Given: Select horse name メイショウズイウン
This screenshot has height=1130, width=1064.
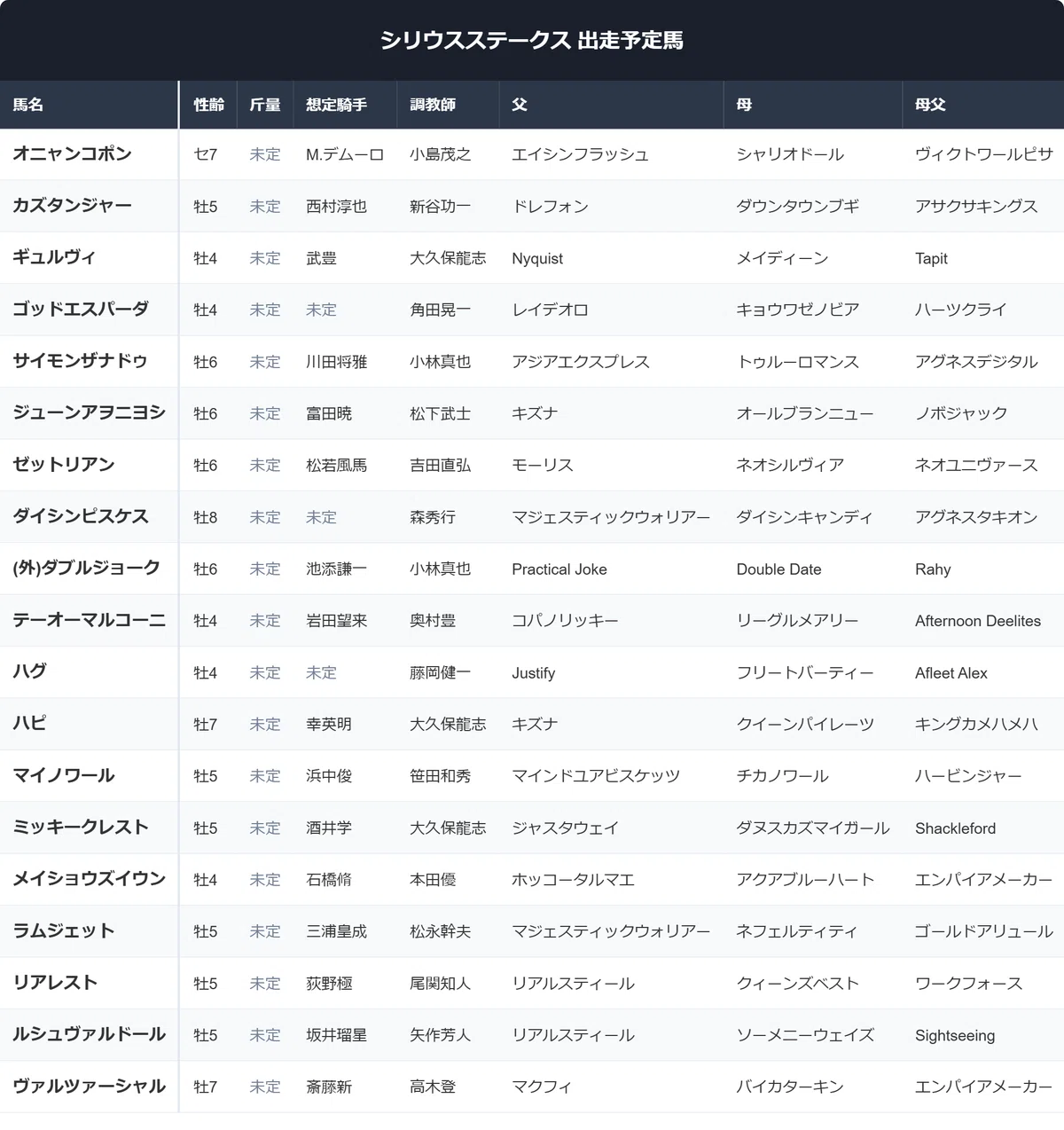Looking at the screenshot, I should pos(89,879).
